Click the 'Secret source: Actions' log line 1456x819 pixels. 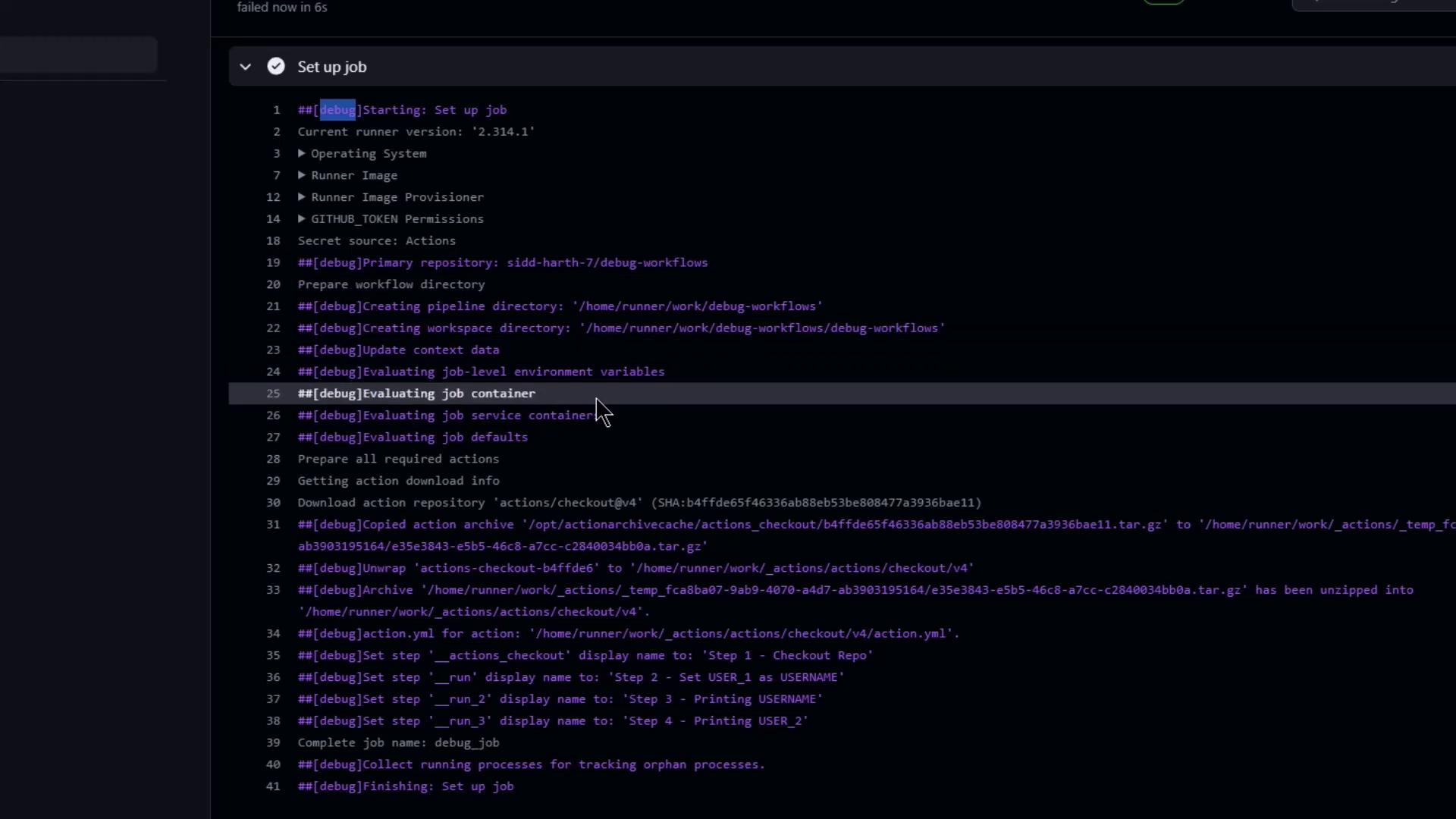coord(377,240)
